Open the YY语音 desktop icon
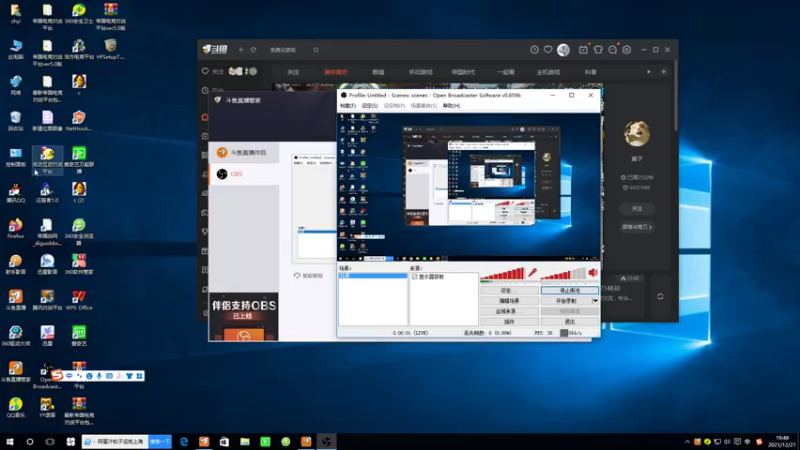 coord(47,407)
